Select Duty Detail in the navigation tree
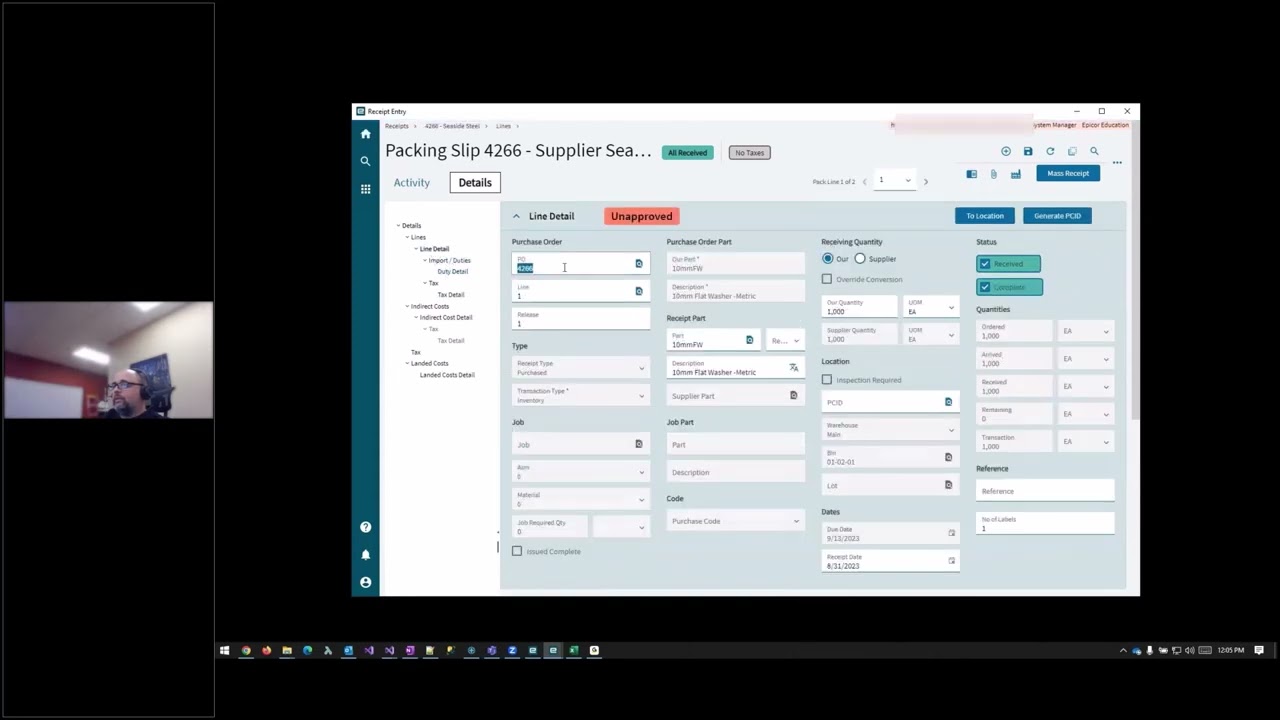This screenshot has width=1280, height=720. tap(452, 272)
